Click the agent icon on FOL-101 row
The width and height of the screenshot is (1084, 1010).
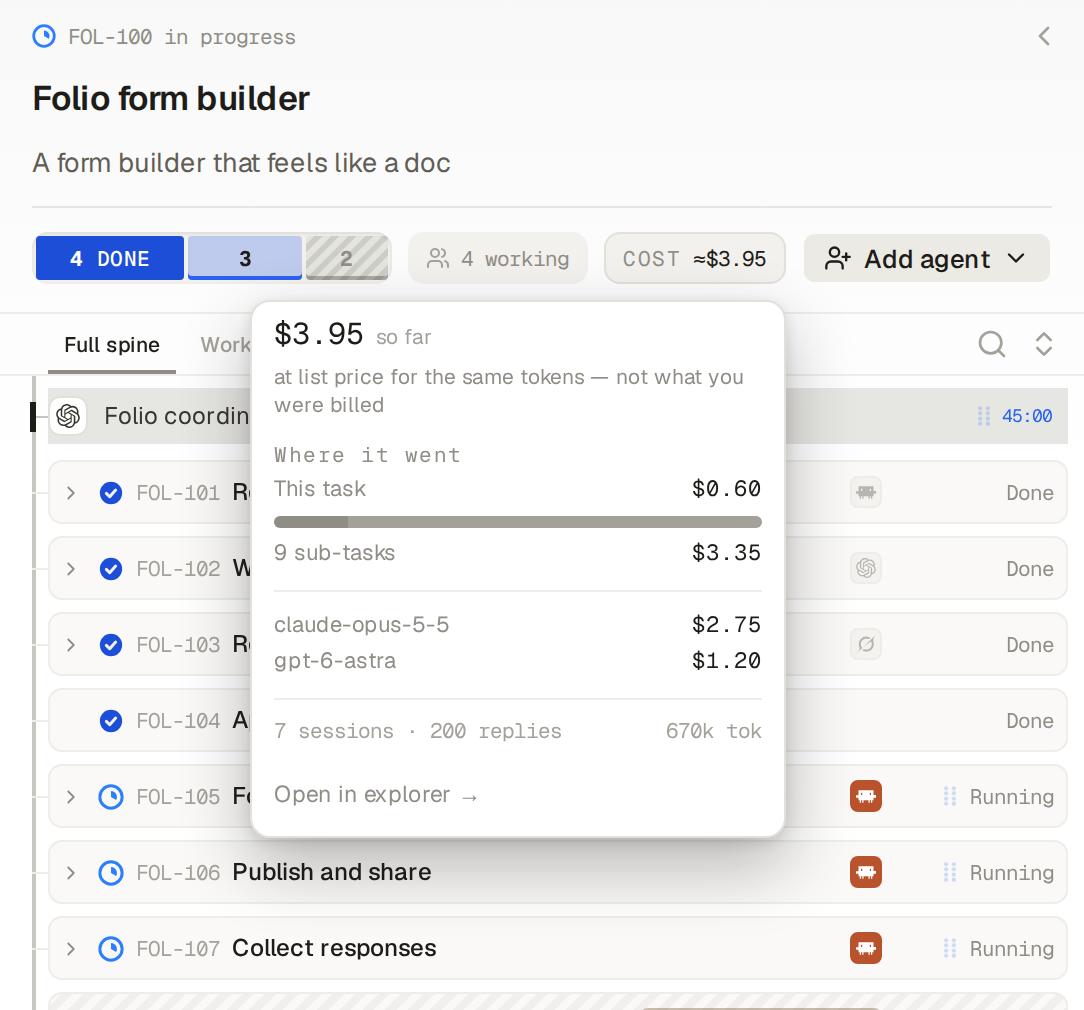866,493
